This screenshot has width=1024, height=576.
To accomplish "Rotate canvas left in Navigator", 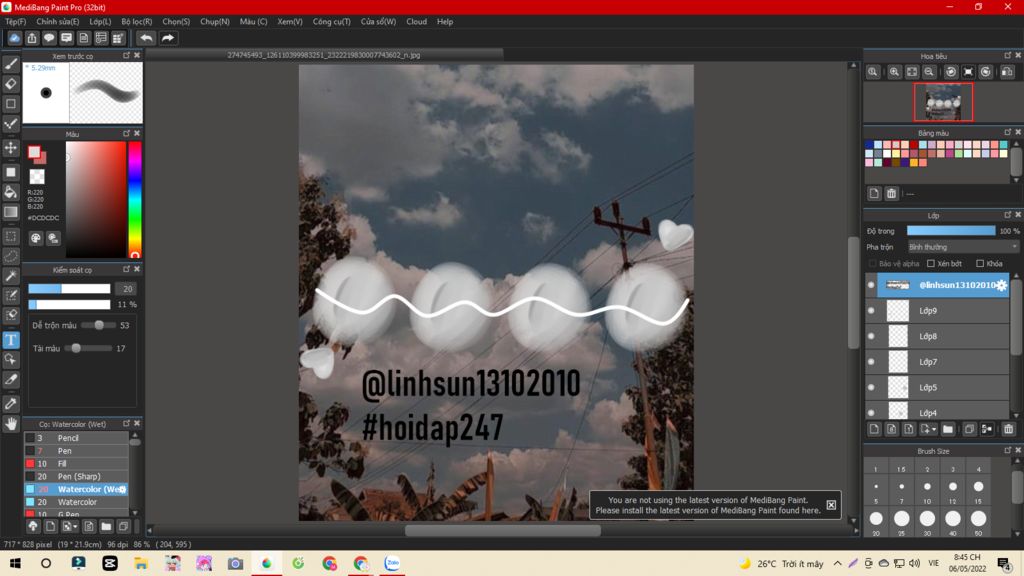I will 951,72.
